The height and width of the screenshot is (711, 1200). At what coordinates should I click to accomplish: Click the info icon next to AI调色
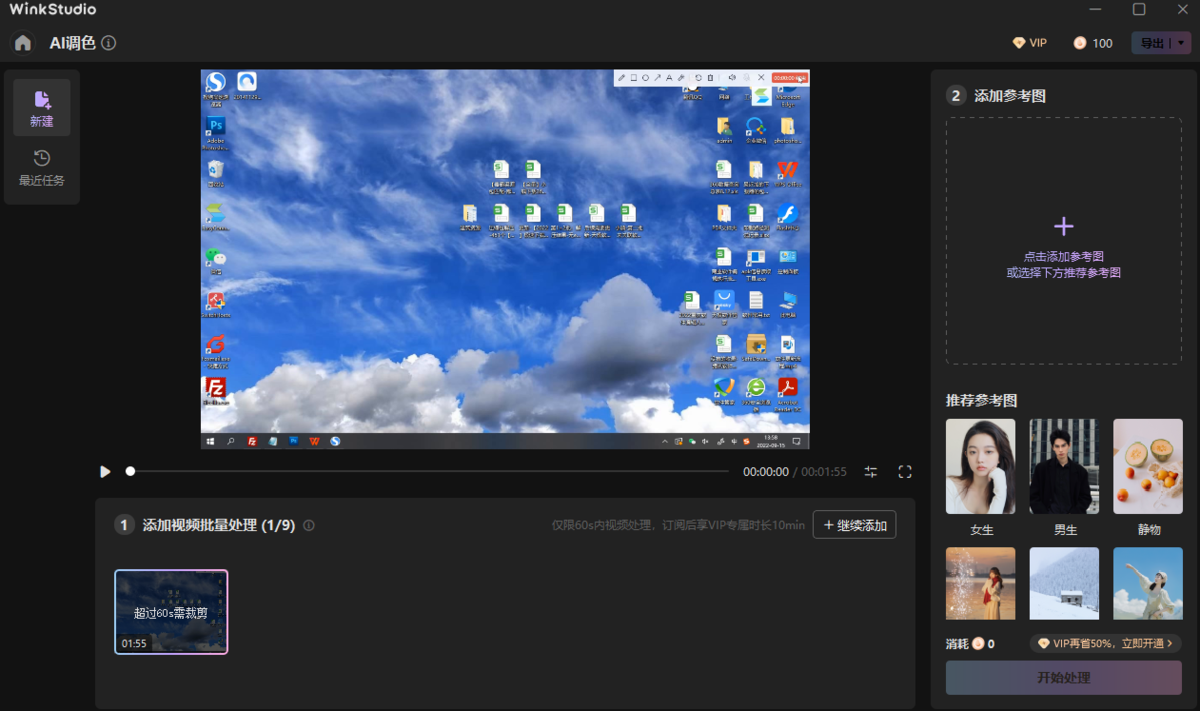109,43
